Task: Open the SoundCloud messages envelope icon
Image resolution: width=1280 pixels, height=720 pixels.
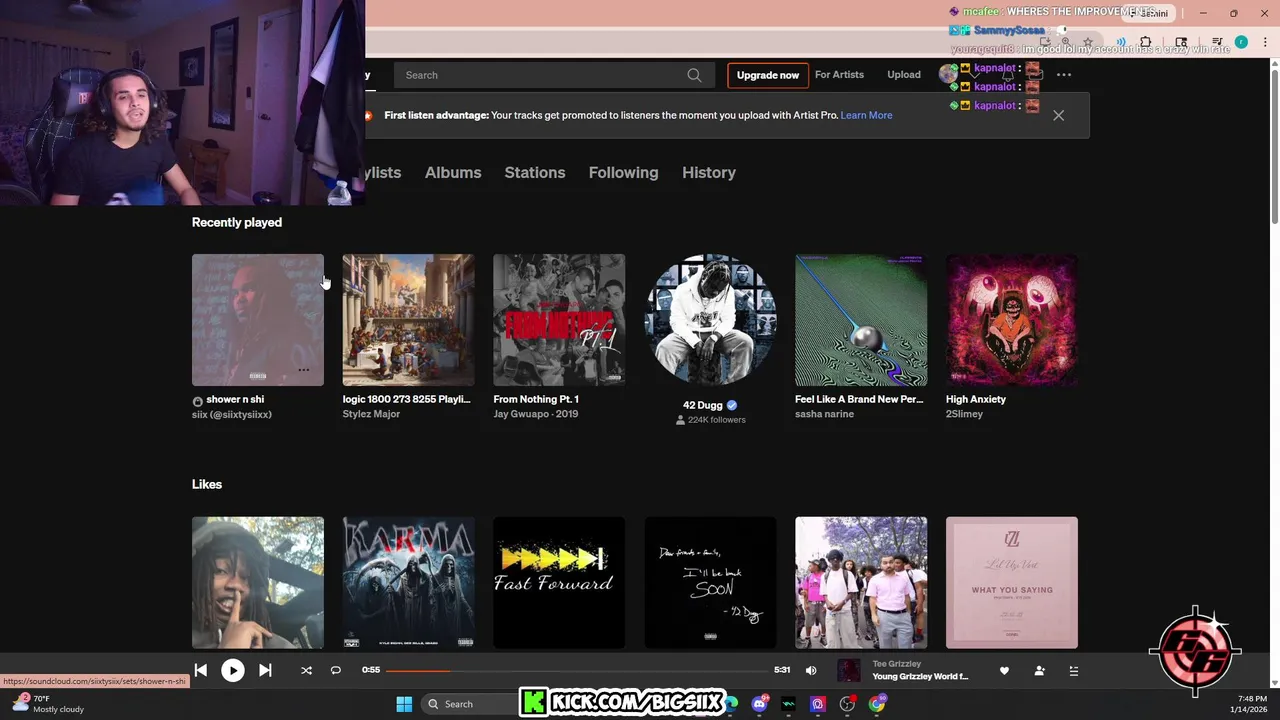Action: tap(1035, 75)
